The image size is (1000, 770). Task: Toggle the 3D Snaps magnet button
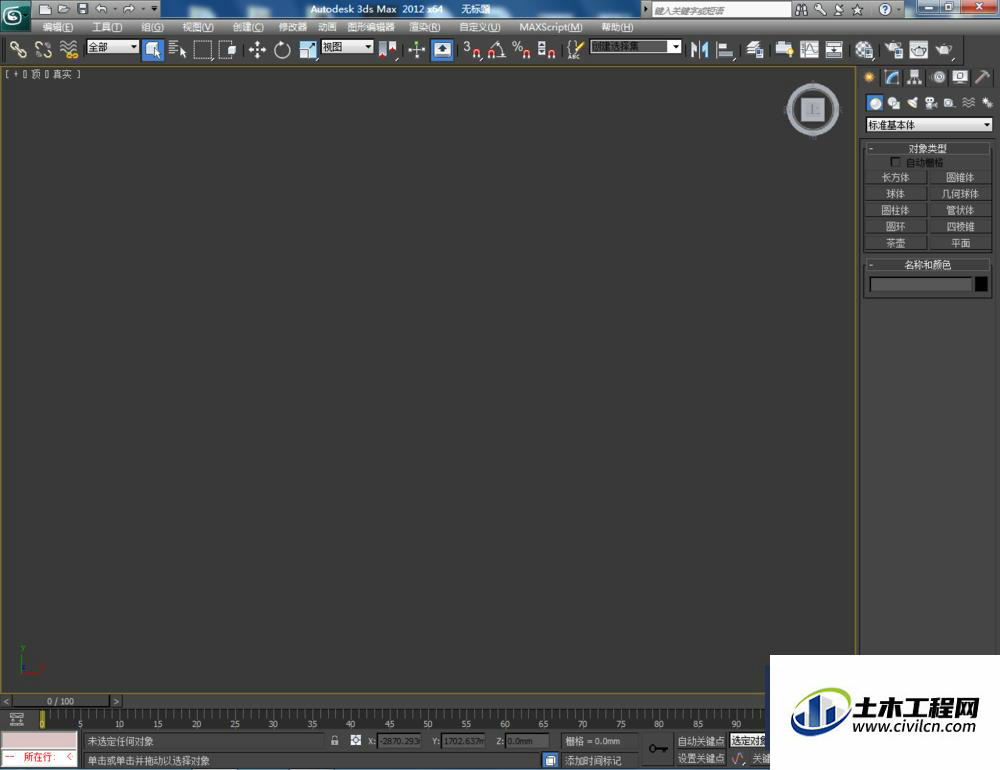point(472,50)
